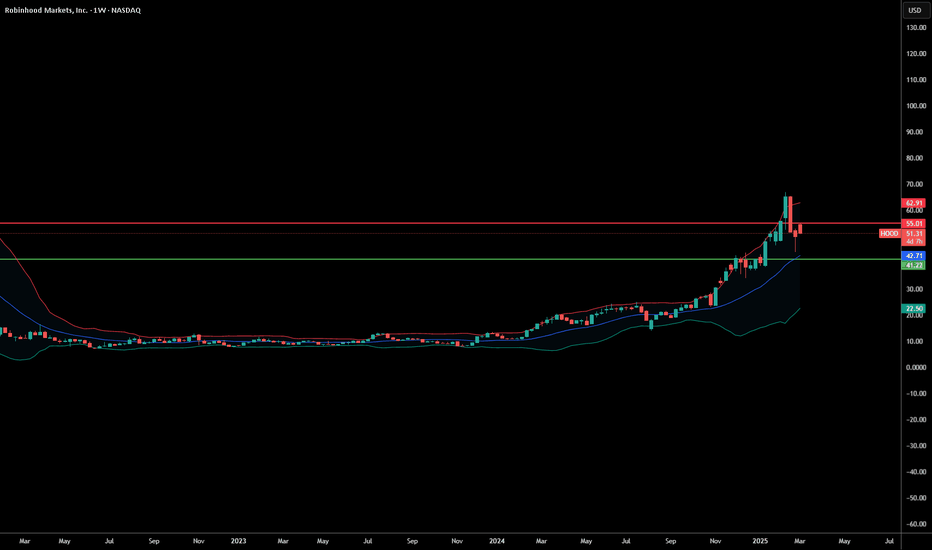Click the green 41.23 price level label

tap(915, 265)
